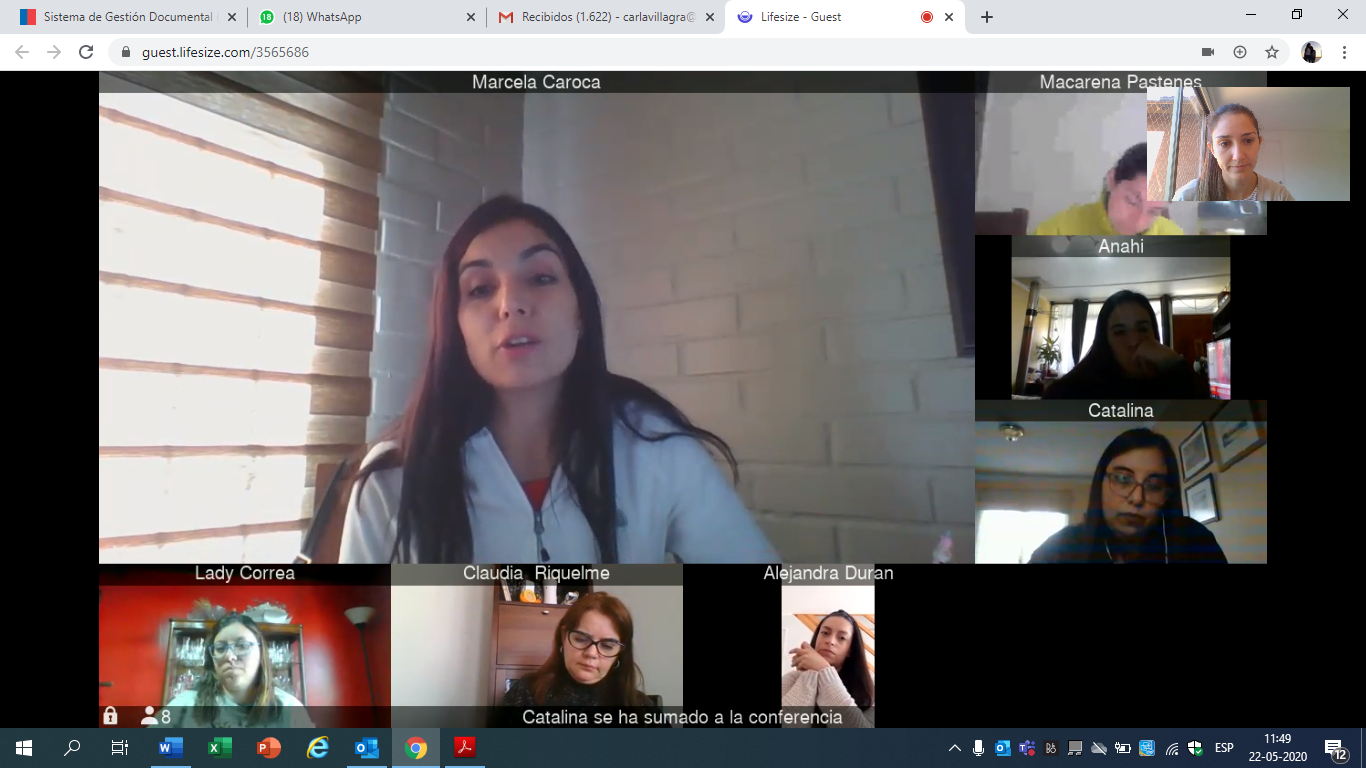Open Word from the taskbar

pyautogui.click(x=171, y=748)
